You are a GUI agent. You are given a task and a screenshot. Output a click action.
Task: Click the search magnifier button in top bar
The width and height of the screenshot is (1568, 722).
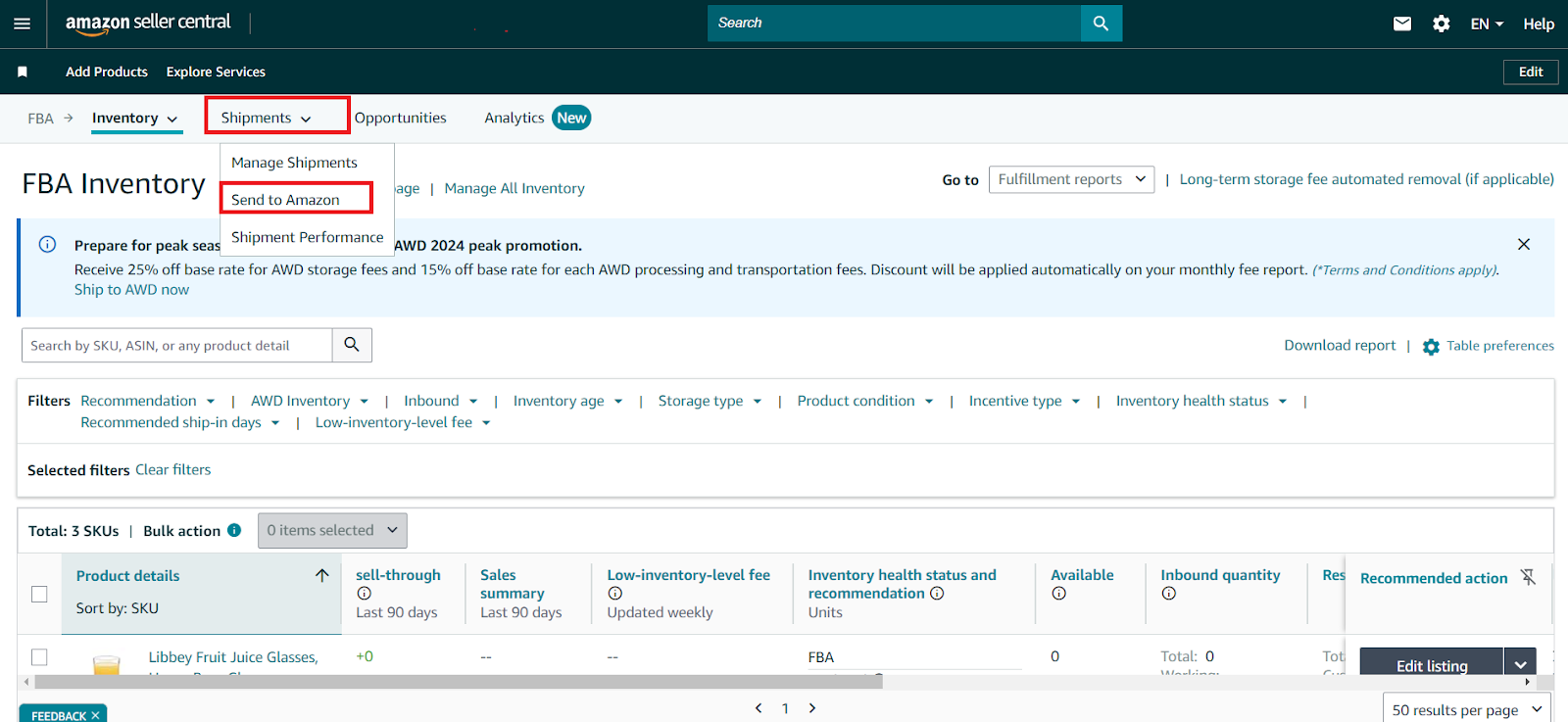1101,24
